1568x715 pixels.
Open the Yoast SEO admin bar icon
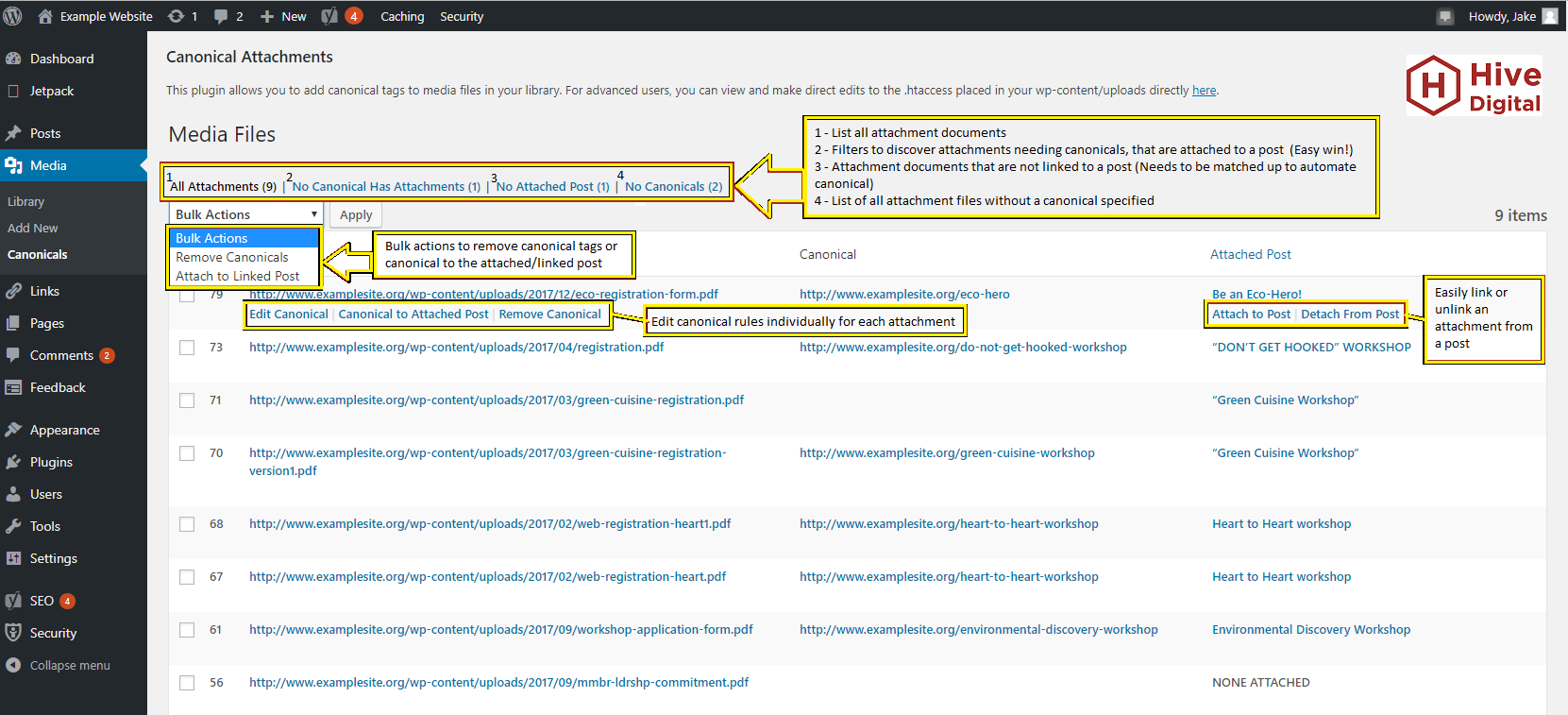pyautogui.click(x=329, y=16)
